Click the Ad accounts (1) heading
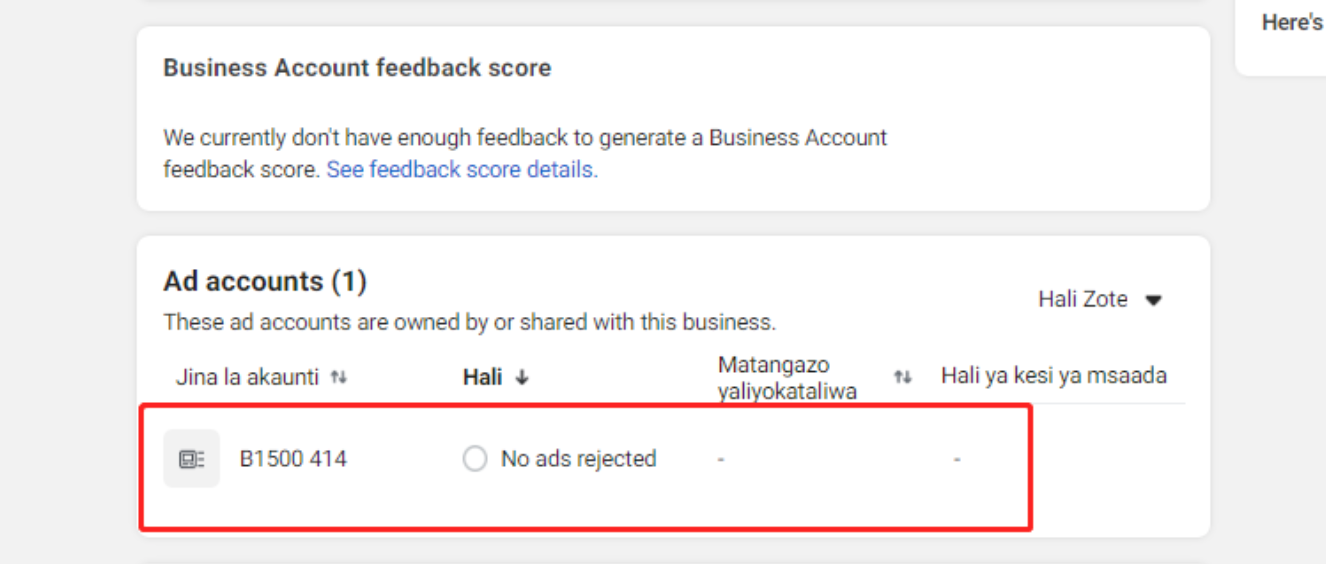The width and height of the screenshot is (1326, 564). (x=265, y=282)
